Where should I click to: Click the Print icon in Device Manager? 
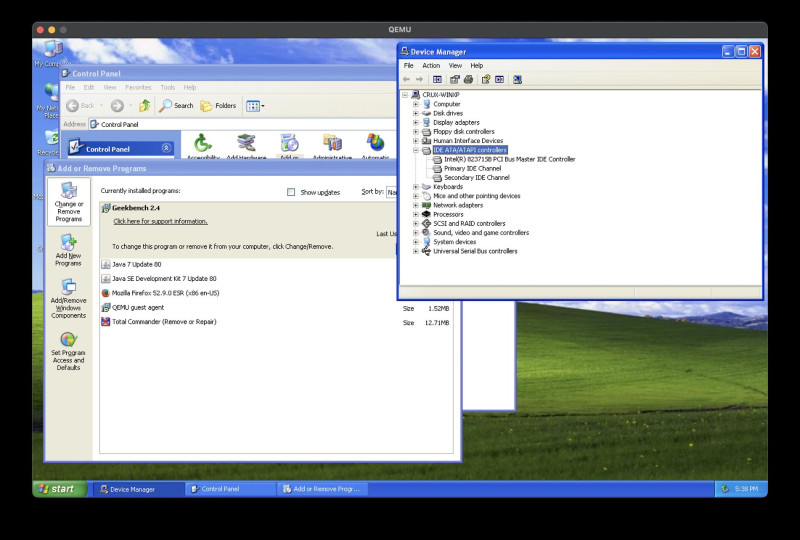[468, 80]
